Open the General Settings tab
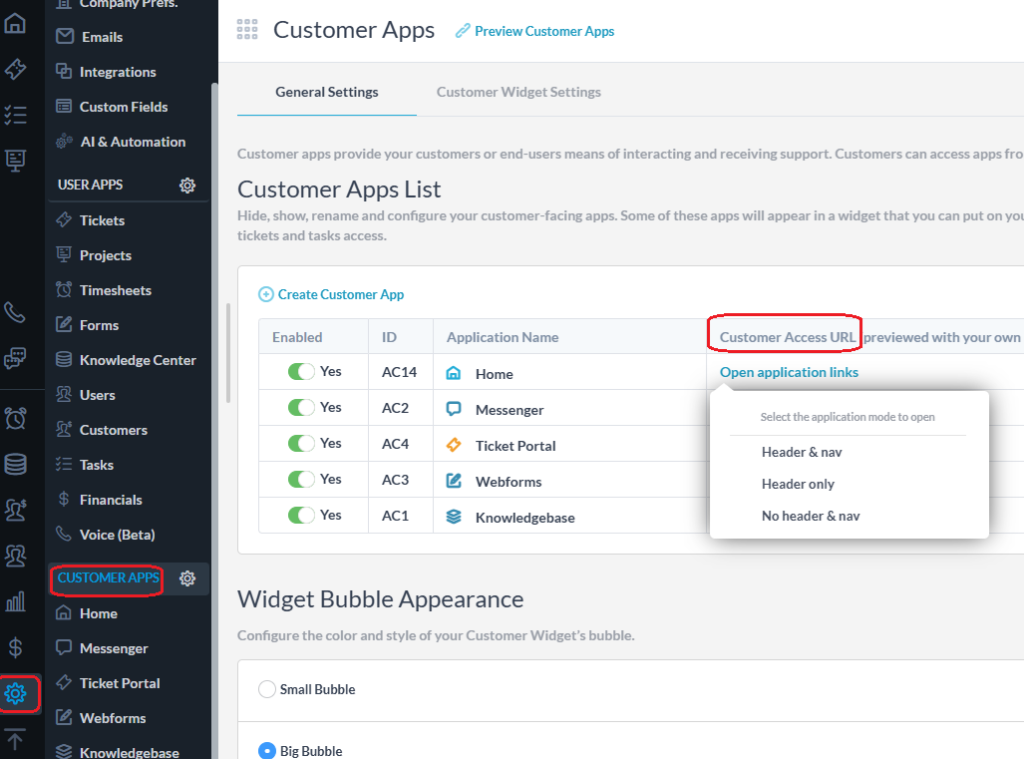 tap(327, 92)
